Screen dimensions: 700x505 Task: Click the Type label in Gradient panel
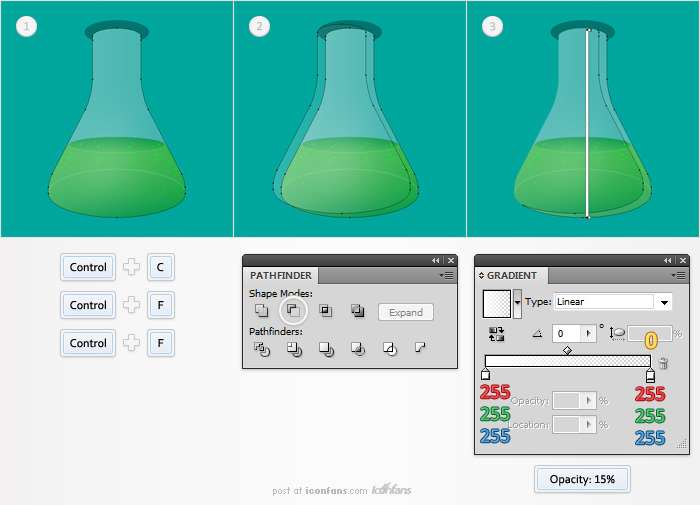(x=538, y=302)
